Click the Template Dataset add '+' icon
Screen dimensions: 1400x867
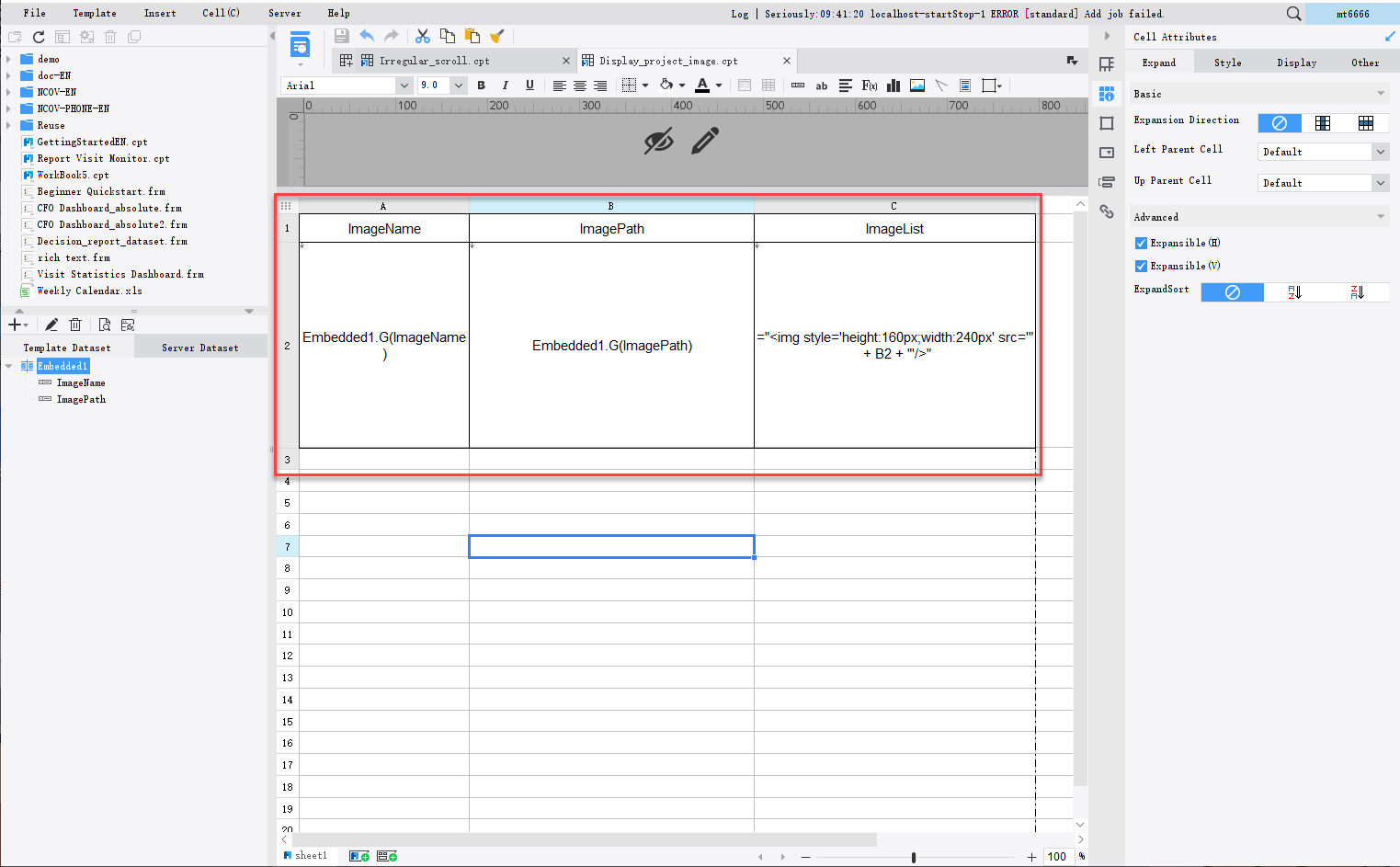pyautogui.click(x=13, y=324)
